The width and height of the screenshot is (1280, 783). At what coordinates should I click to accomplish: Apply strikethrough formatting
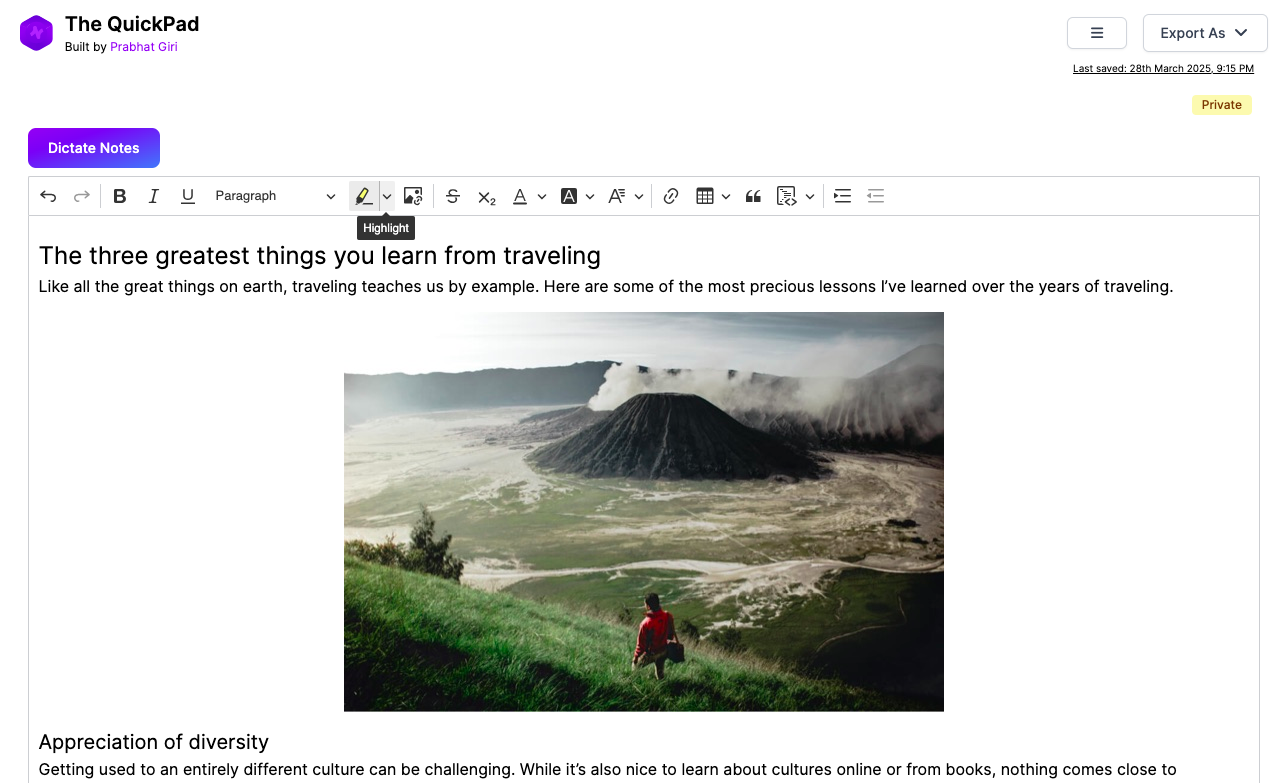(453, 196)
